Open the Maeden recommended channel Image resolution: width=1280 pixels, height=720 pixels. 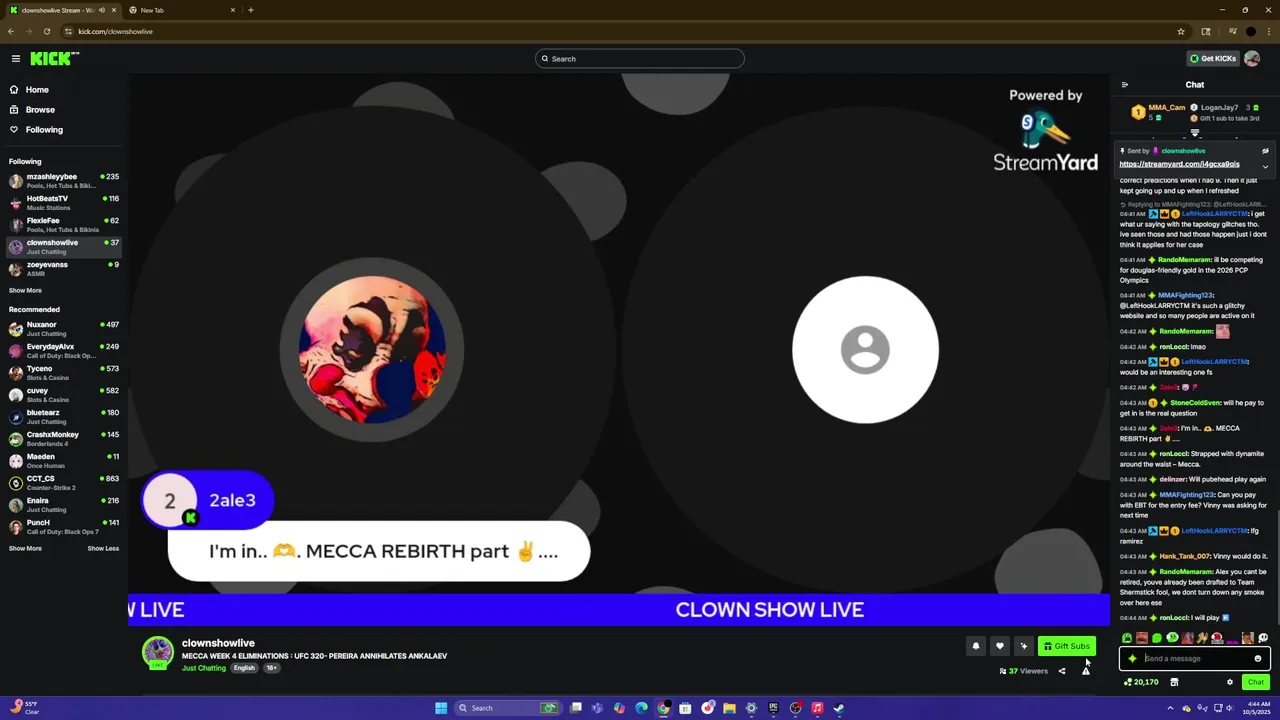coord(64,461)
